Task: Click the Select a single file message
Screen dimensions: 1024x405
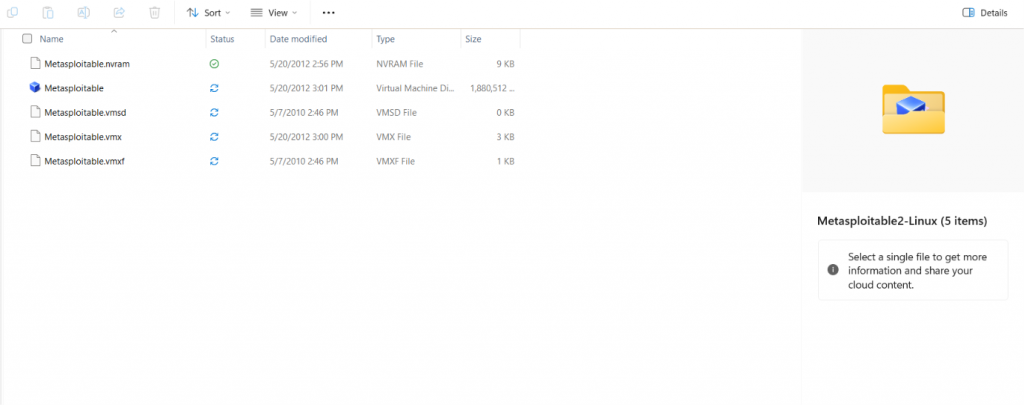Action: coord(917,270)
